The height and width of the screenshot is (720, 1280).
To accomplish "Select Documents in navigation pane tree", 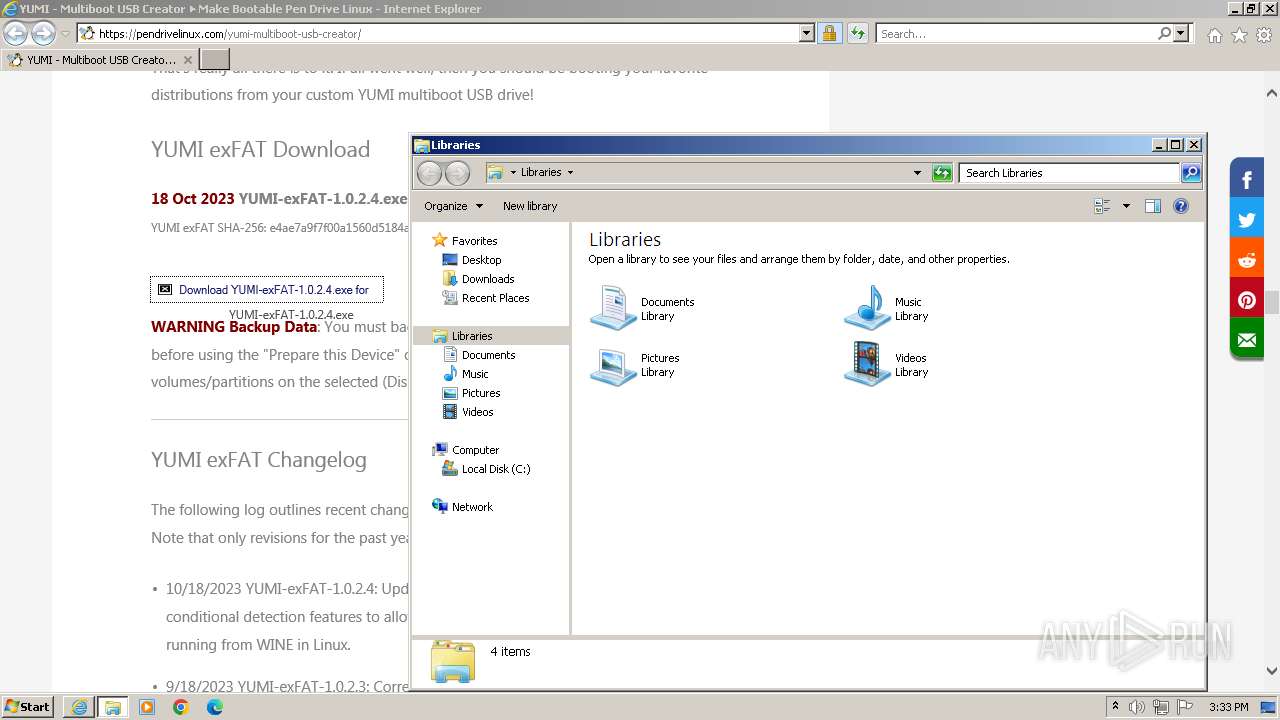I will [488, 355].
